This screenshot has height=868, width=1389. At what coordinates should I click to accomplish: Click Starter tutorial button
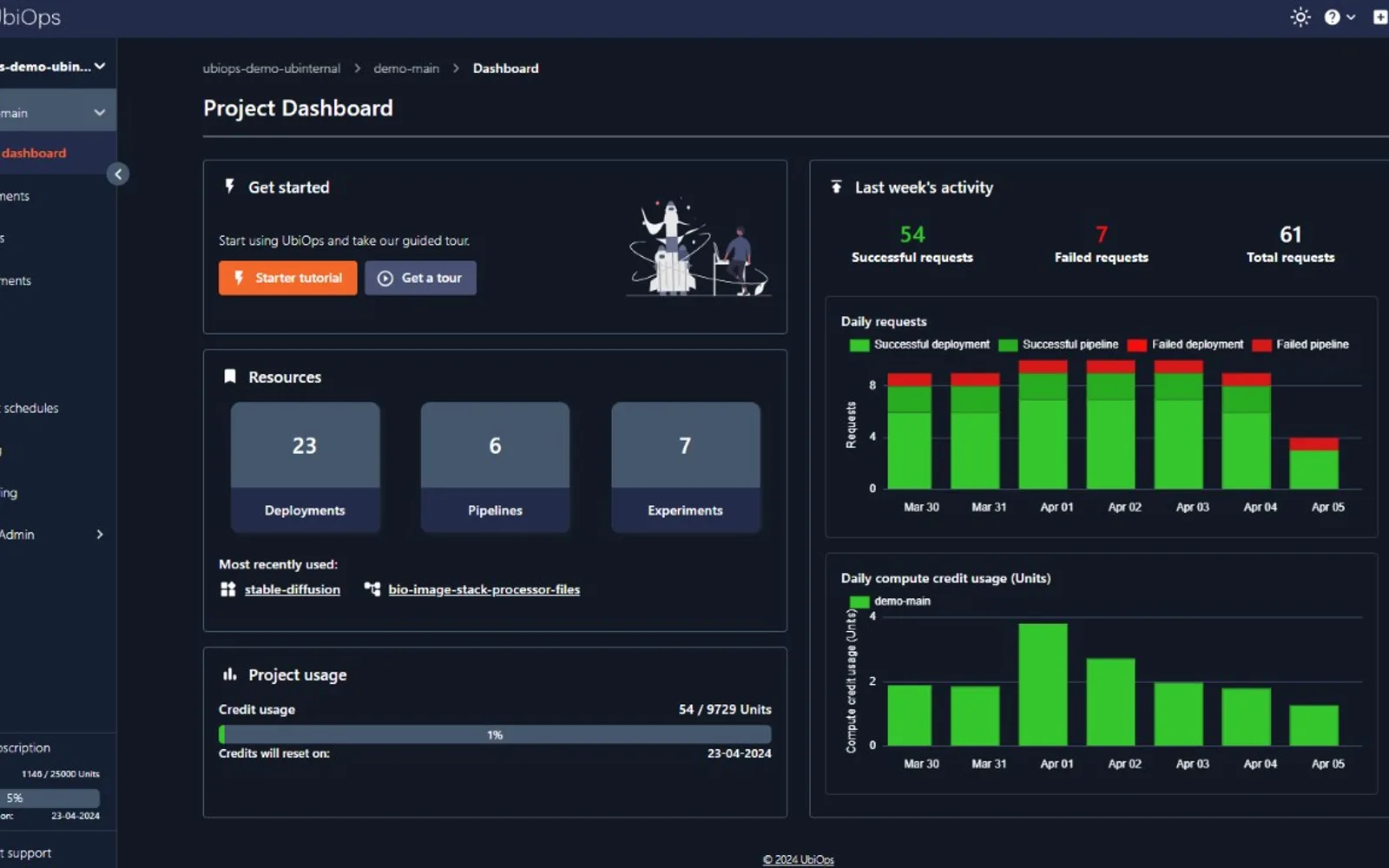[287, 278]
